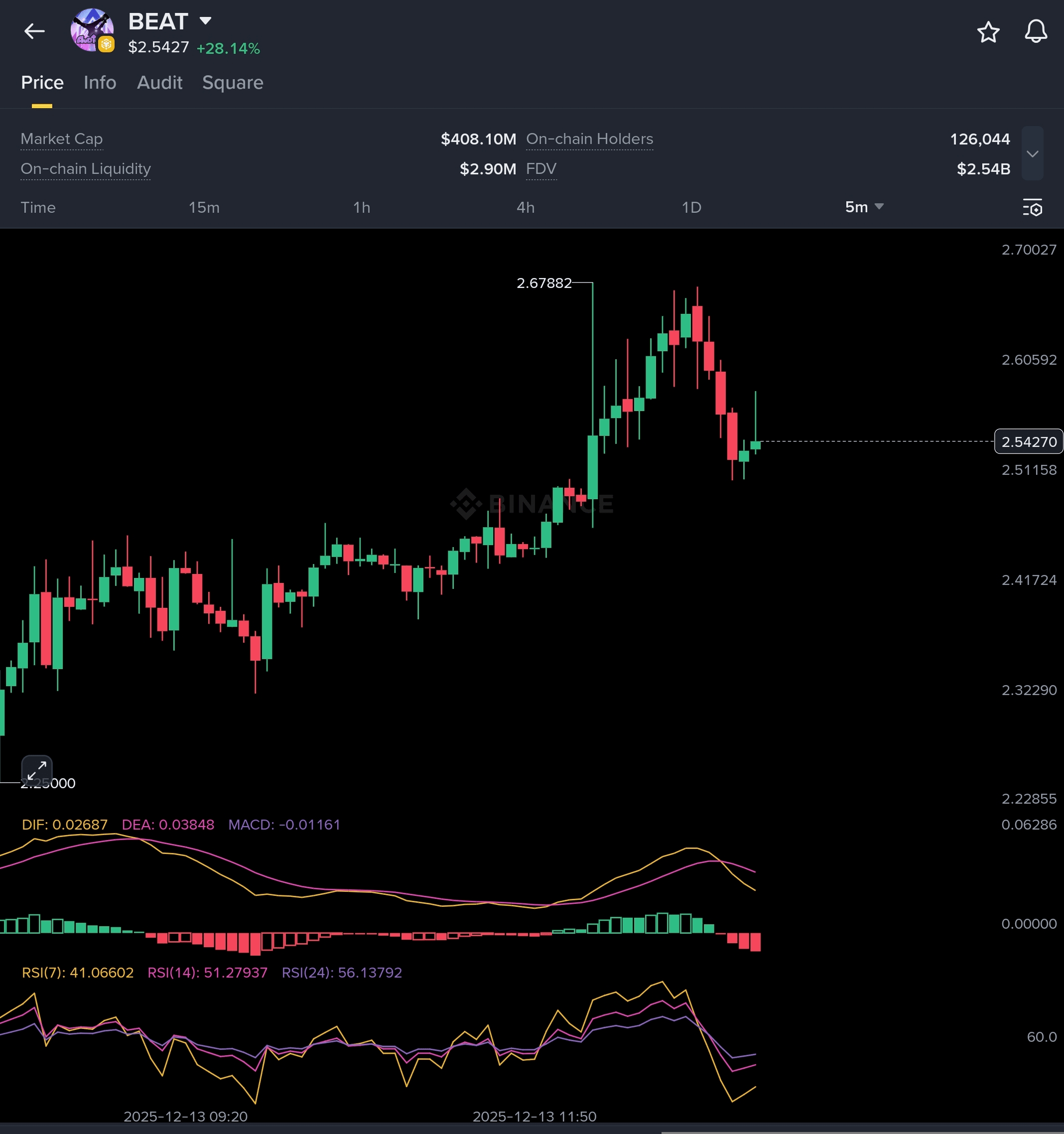Tap the BEAT token logo
The image size is (1064, 1134).
point(91,30)
